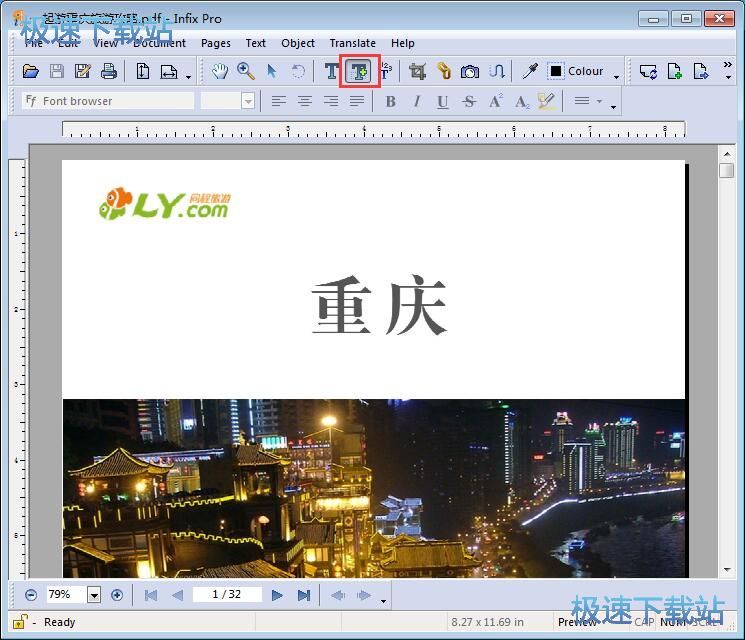Open the Help menu
The height and width of the screenshot is (640, 745).
403,43
